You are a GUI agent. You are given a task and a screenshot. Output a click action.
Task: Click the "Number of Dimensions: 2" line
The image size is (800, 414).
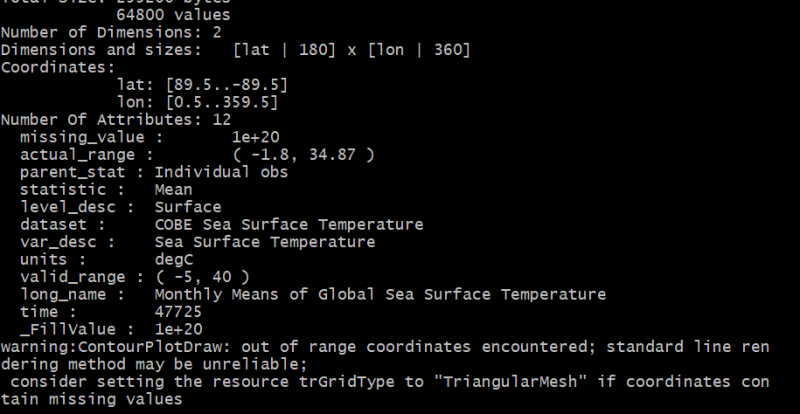[x=98, y=32]
